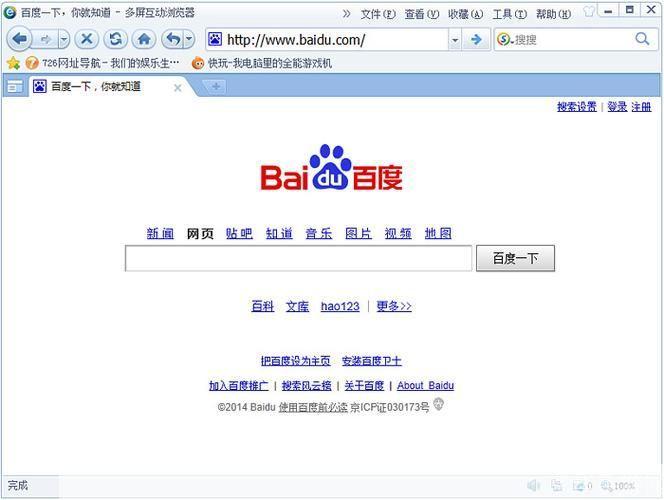664x500 pixels.
Task: Click the browser logo icon in title bar
Action: [10, 13]
